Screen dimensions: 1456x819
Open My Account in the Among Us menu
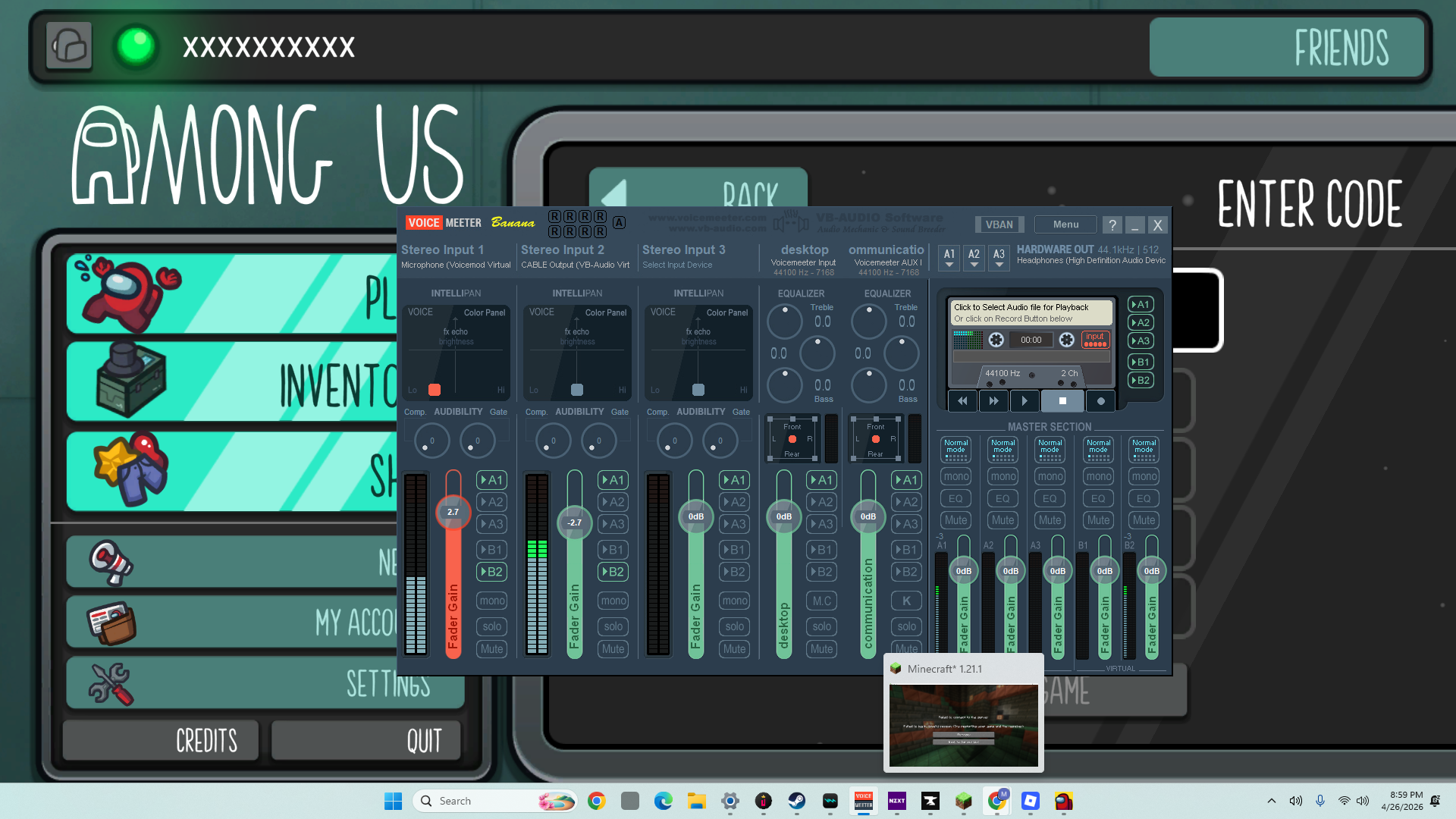232,622
